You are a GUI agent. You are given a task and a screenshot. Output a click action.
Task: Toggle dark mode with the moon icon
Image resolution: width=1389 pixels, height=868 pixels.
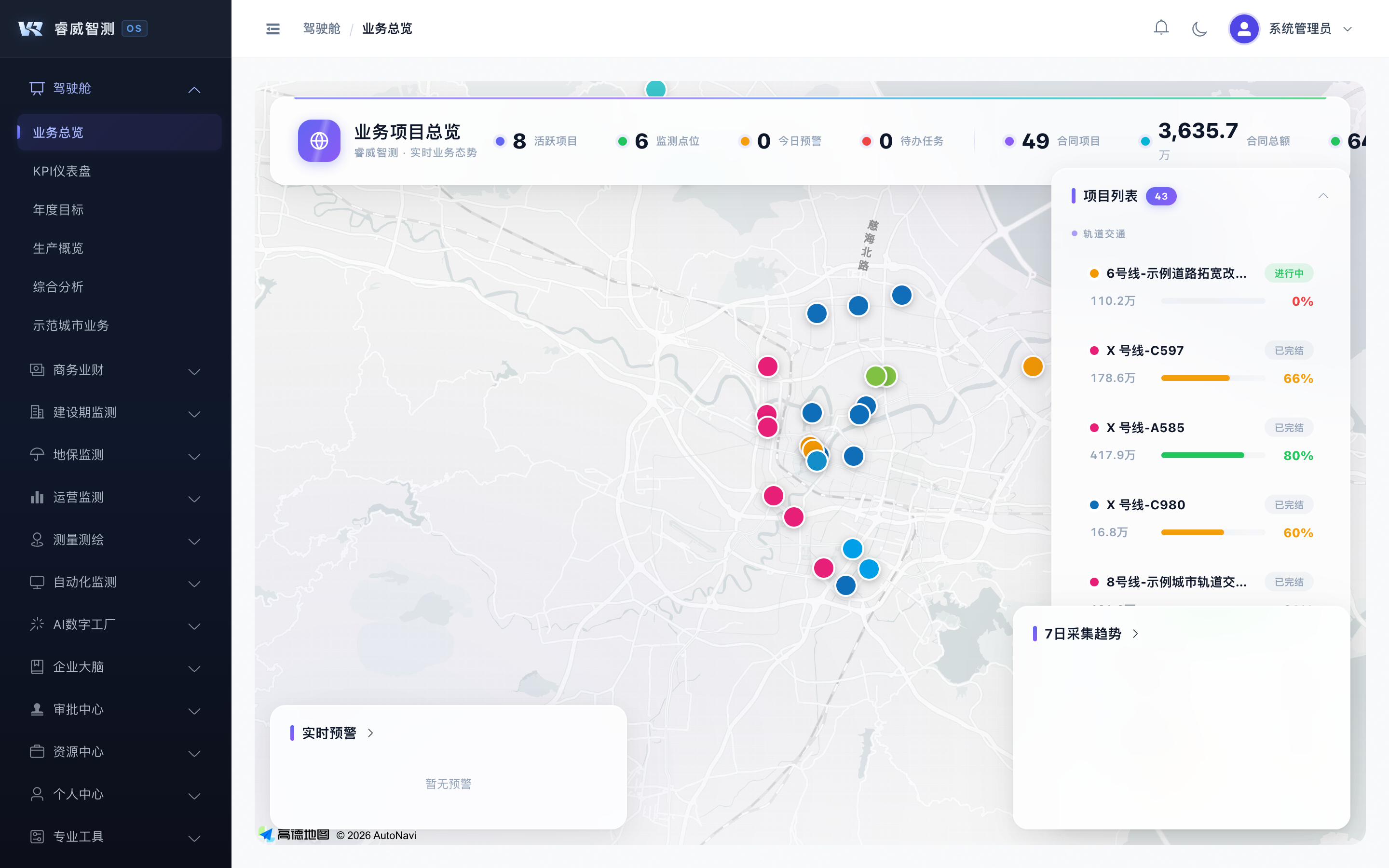tap(1199, 28)
